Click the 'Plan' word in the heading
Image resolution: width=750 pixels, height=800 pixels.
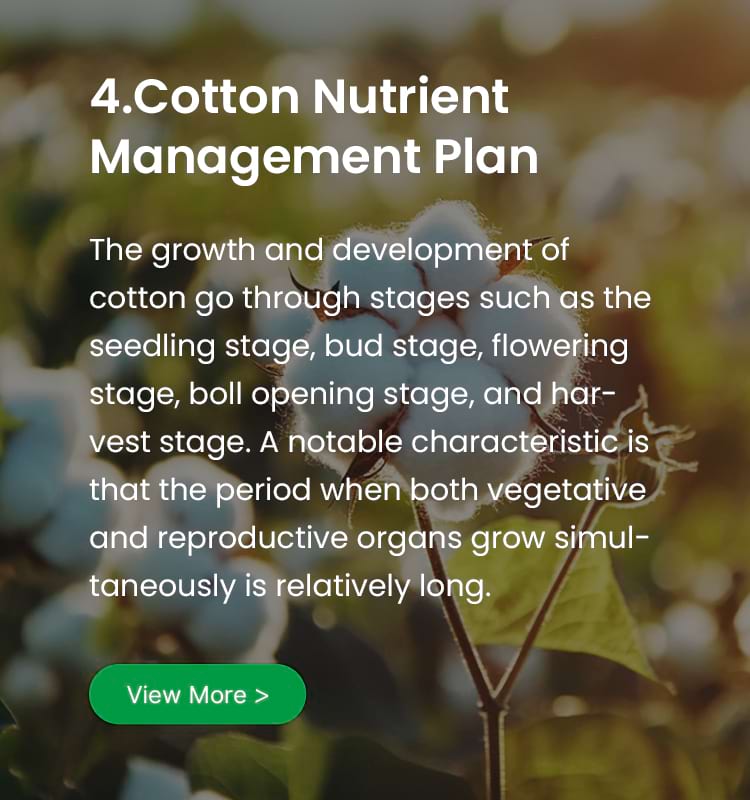pos(486,156)
